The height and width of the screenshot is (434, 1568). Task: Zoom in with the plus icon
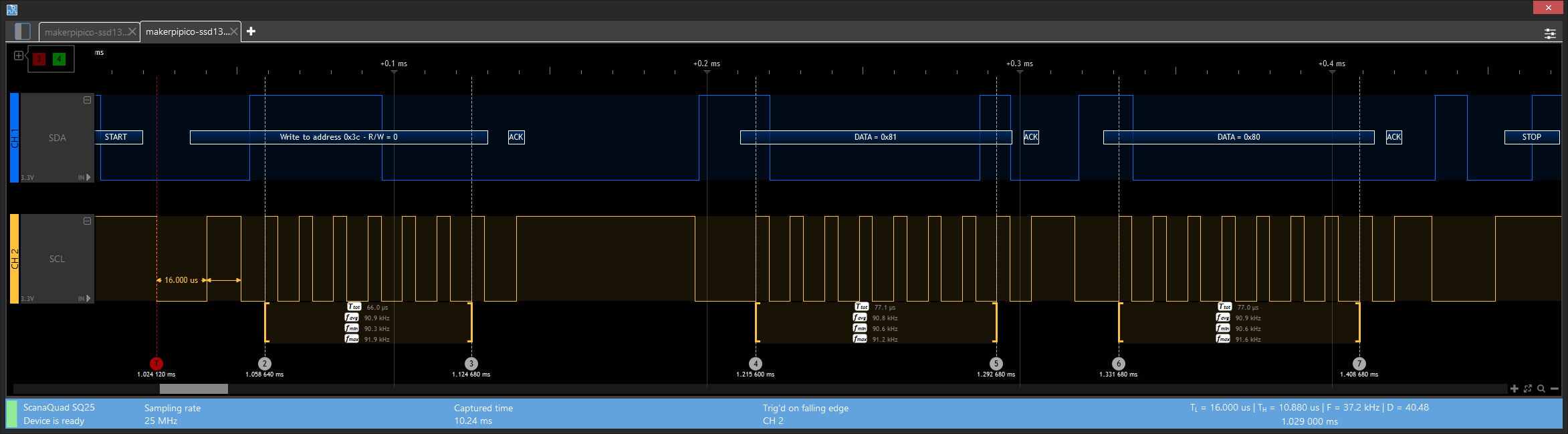click(x=1515, y=389)
